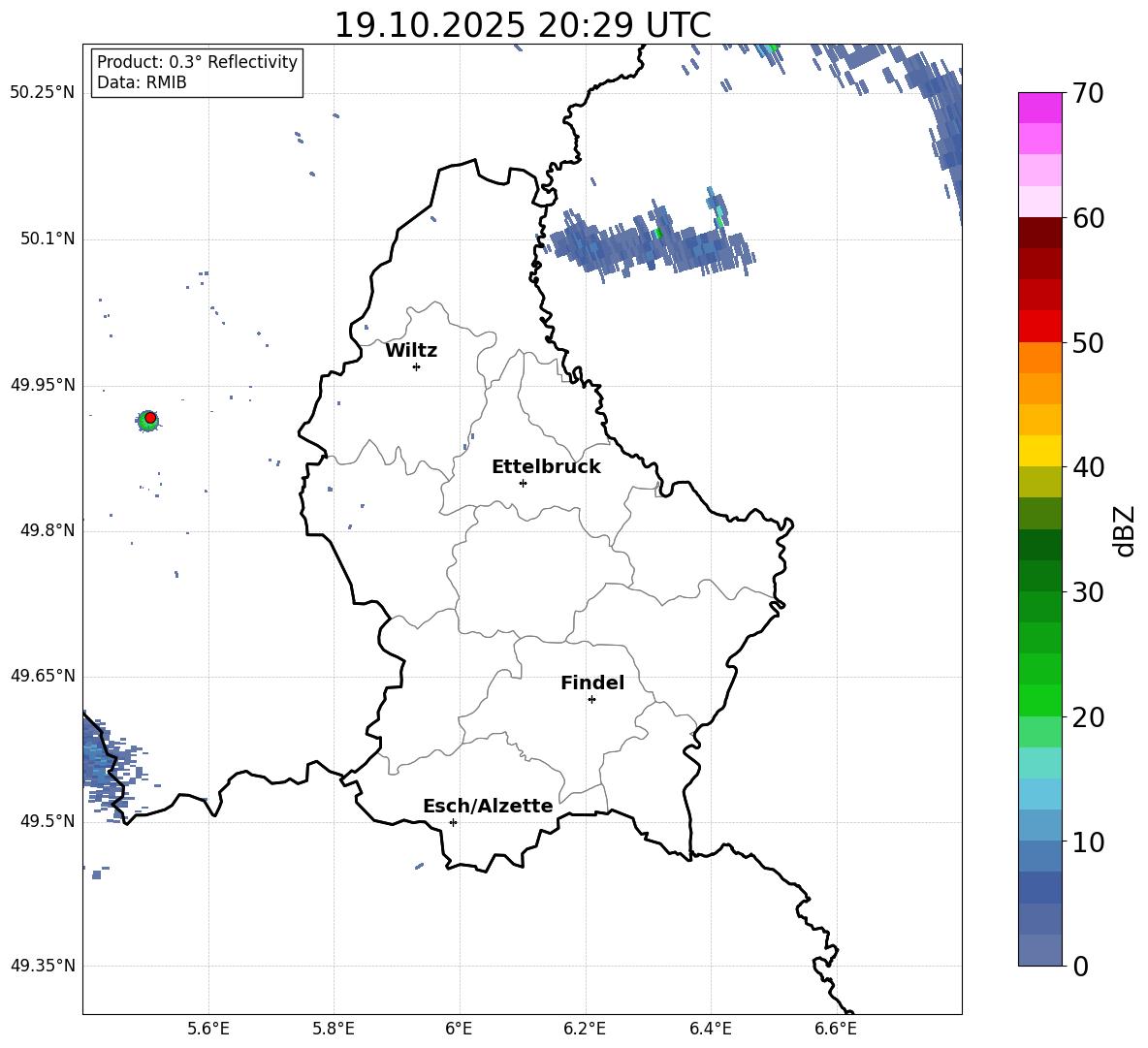The image size is (1148, 1048).
Task: Click the 49.8°N latitude tick label
Action: coord(48,530)
